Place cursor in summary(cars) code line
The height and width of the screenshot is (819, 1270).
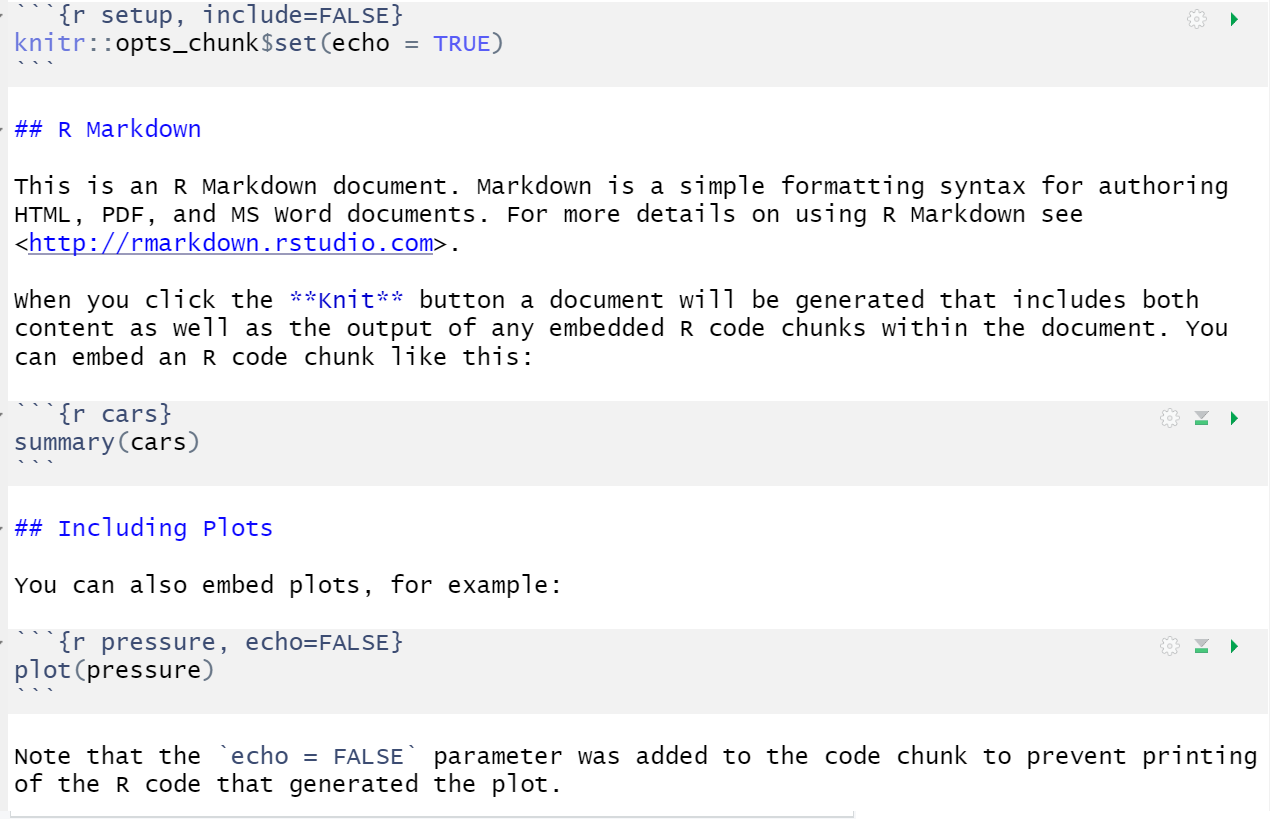[x=107, y=442]
